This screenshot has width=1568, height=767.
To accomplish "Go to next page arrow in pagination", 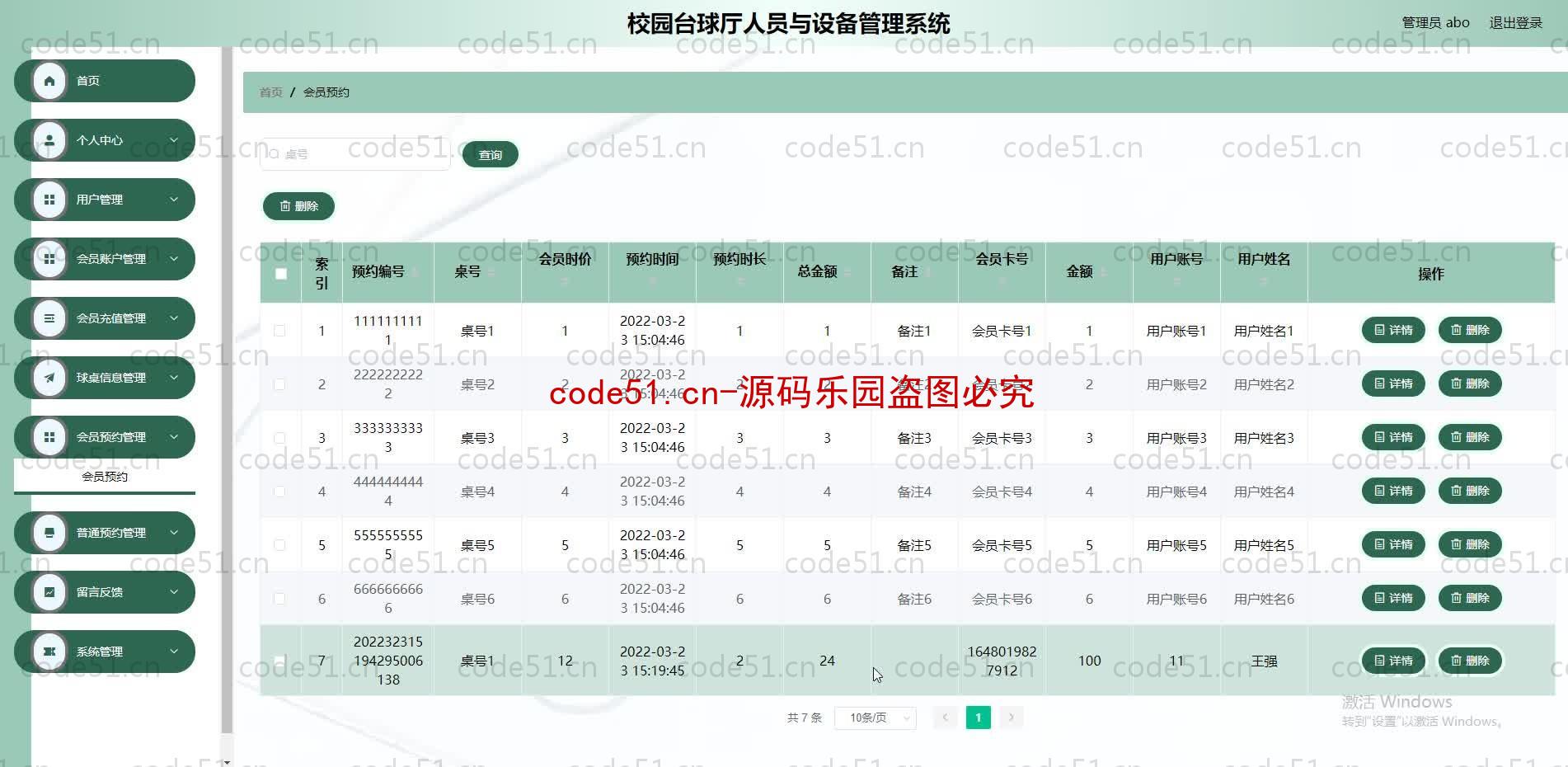I will [x=1012, y=718].
